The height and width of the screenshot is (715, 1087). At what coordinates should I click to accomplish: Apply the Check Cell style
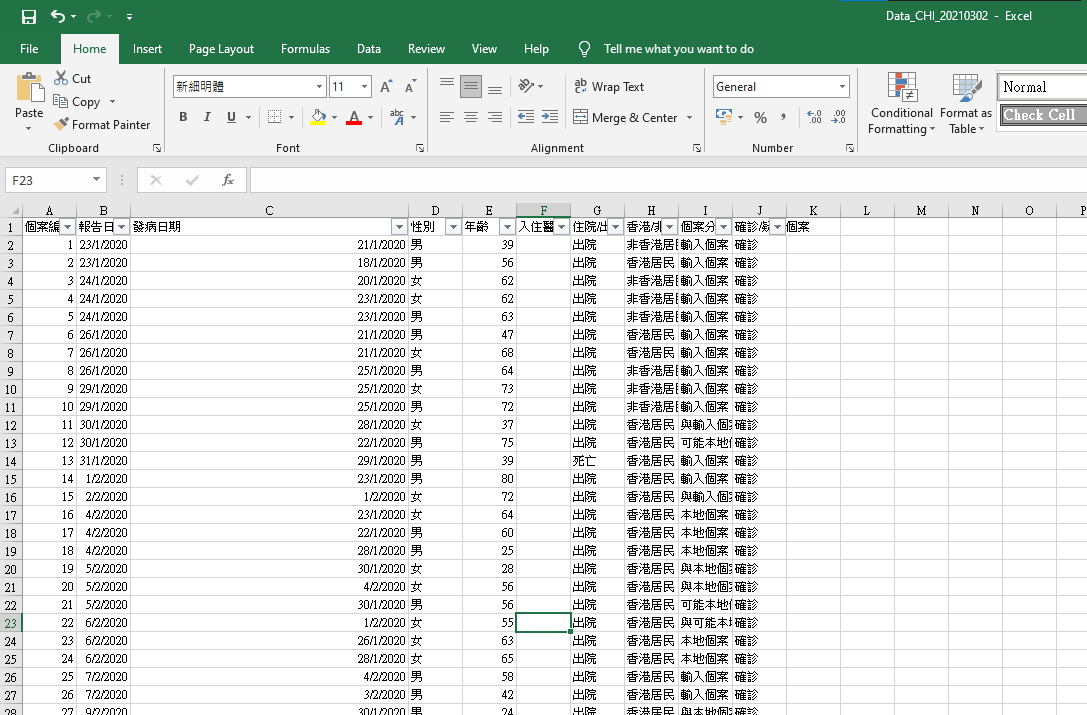[1040, 115]
